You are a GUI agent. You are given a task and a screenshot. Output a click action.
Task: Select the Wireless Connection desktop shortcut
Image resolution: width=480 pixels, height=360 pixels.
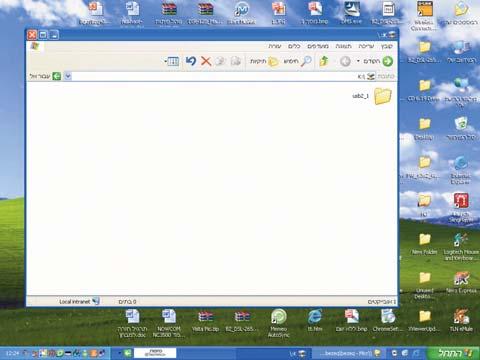tap(424, 16)
